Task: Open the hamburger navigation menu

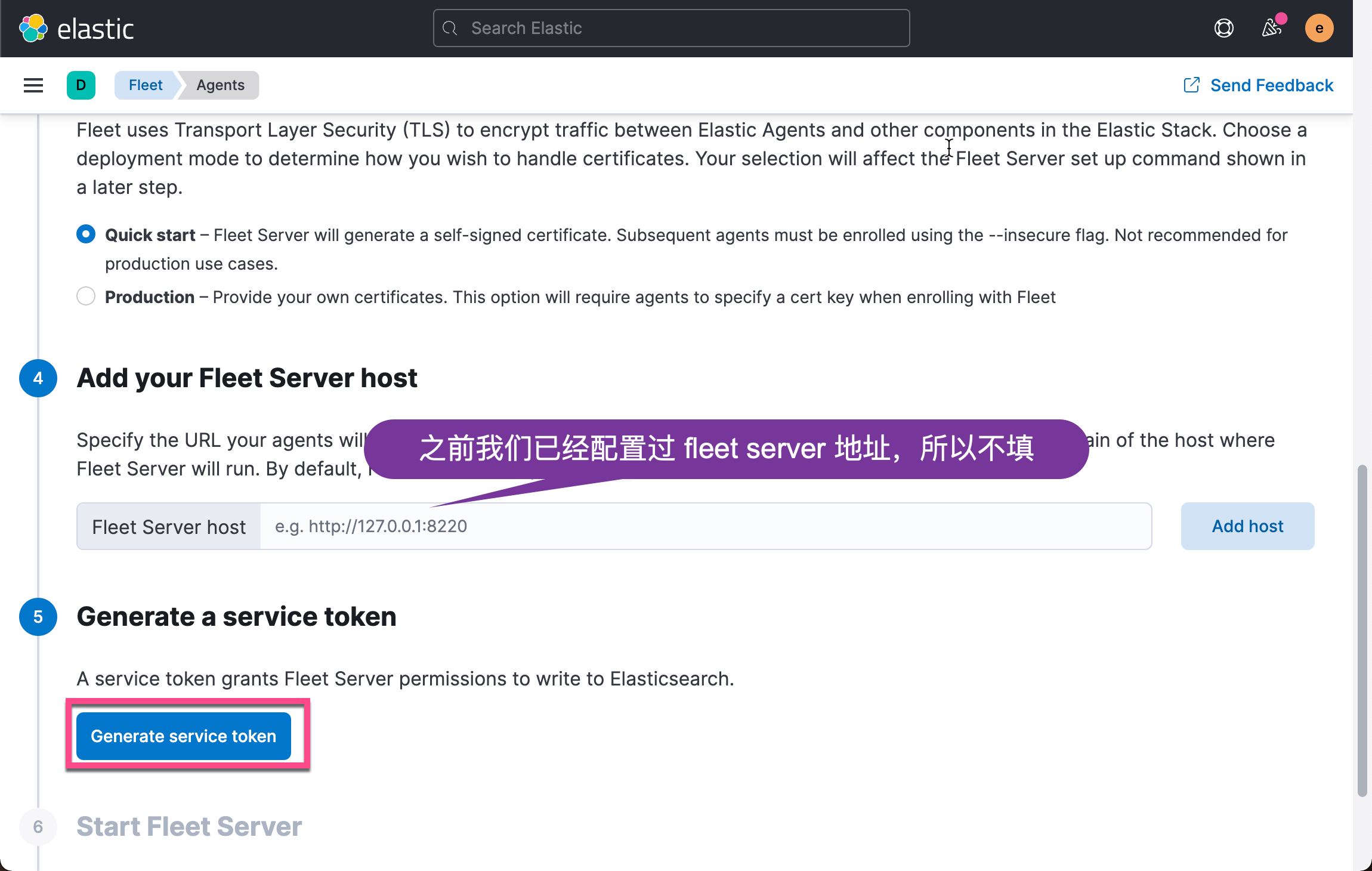Action: (33, 85)
